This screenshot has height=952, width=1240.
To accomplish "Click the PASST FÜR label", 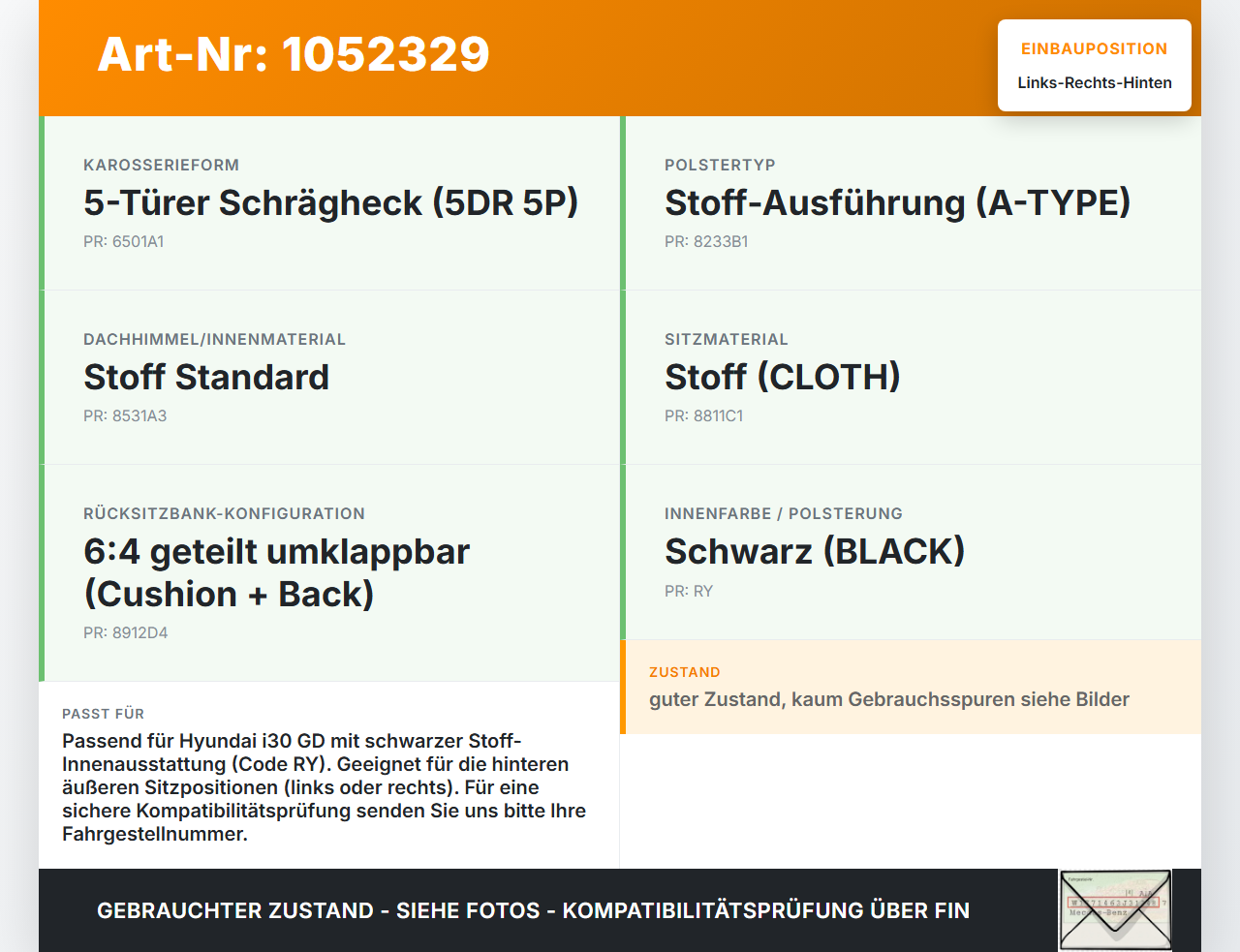I will click(103, 714).
